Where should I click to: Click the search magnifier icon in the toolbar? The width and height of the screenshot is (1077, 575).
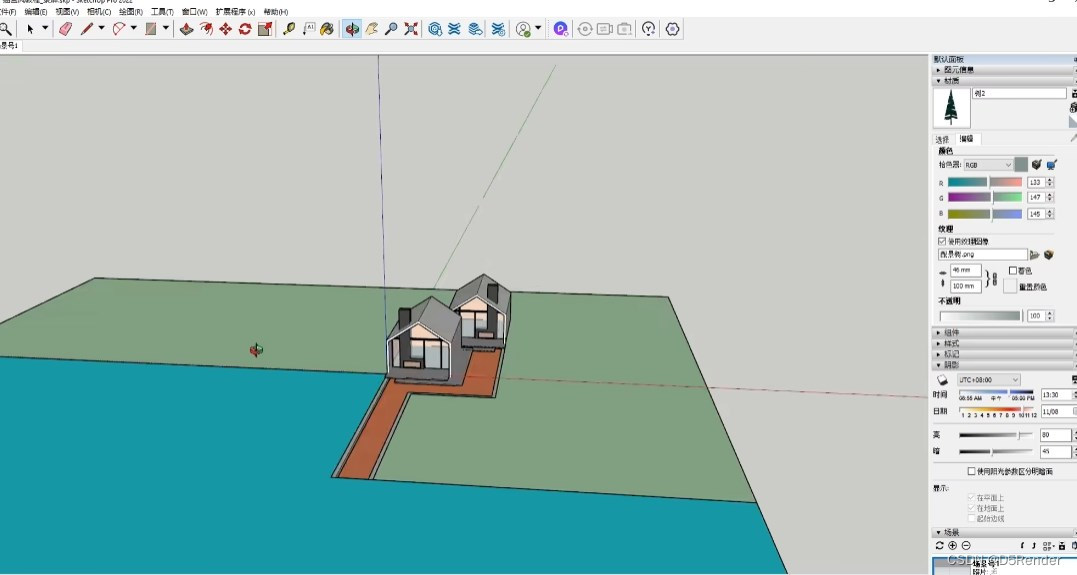[5, 29]
